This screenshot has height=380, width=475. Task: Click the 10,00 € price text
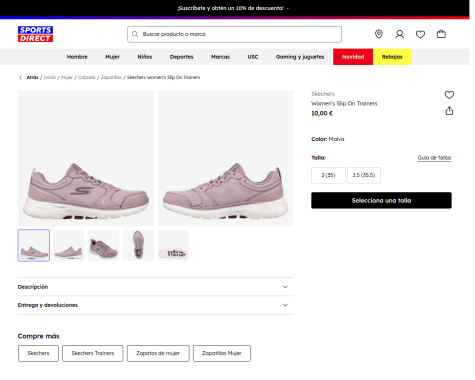coord(322,113)
